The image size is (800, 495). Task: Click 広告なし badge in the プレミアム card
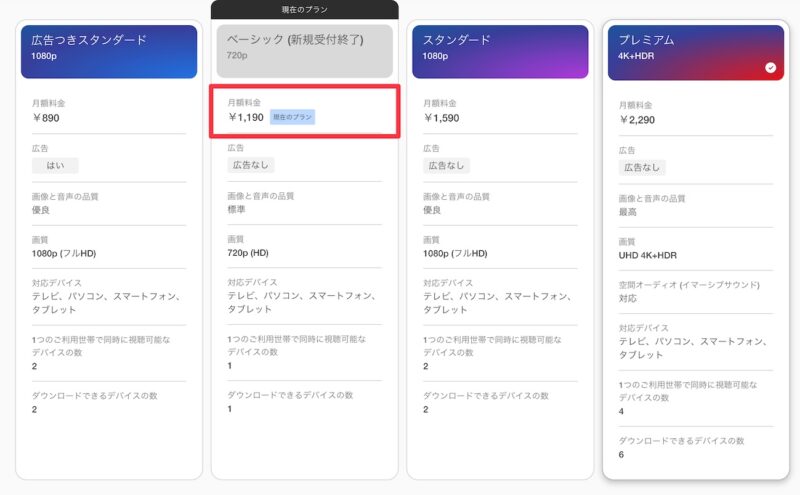[642, 167]
